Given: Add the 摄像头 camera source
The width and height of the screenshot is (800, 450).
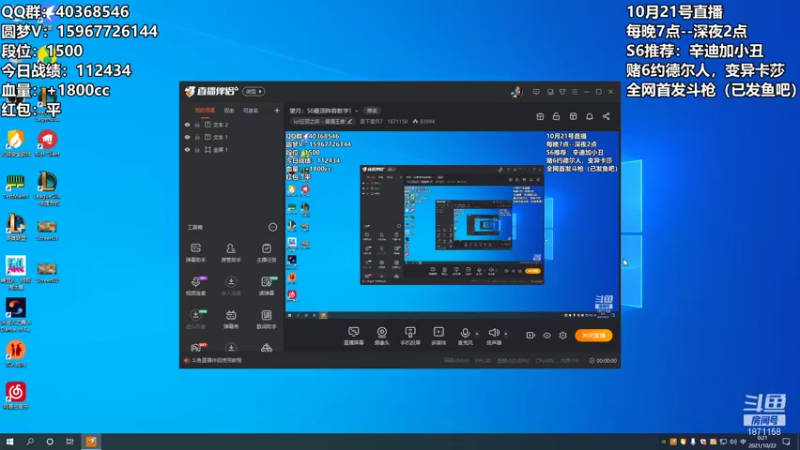Looking at the screenshot, I should (382, 336).
